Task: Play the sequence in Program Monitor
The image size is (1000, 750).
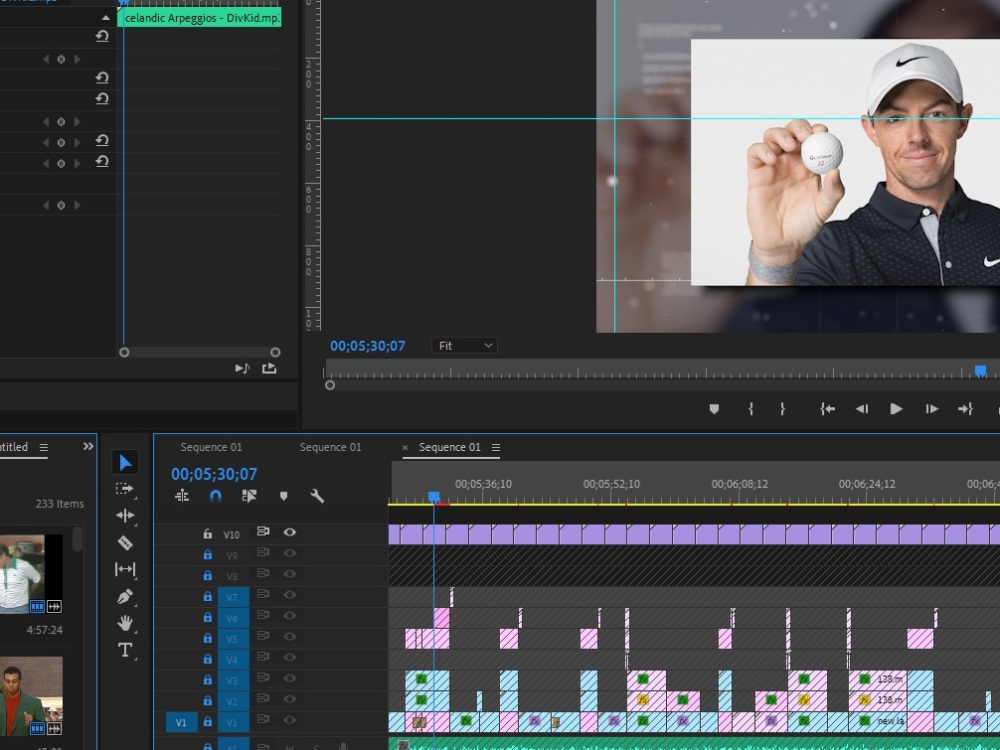Action: [896, 409]
